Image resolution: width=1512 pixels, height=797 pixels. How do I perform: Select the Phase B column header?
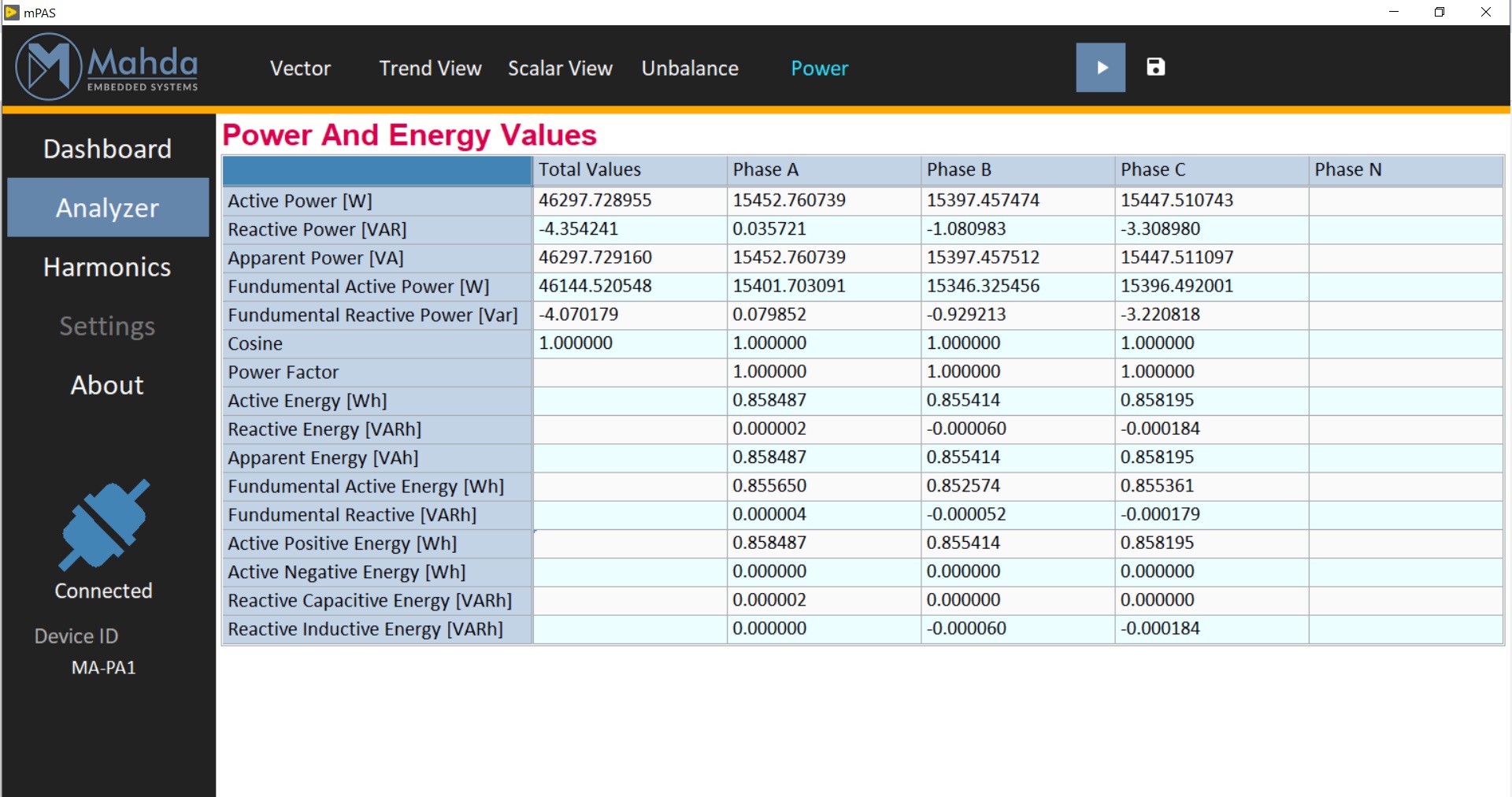pos(1017,170)
